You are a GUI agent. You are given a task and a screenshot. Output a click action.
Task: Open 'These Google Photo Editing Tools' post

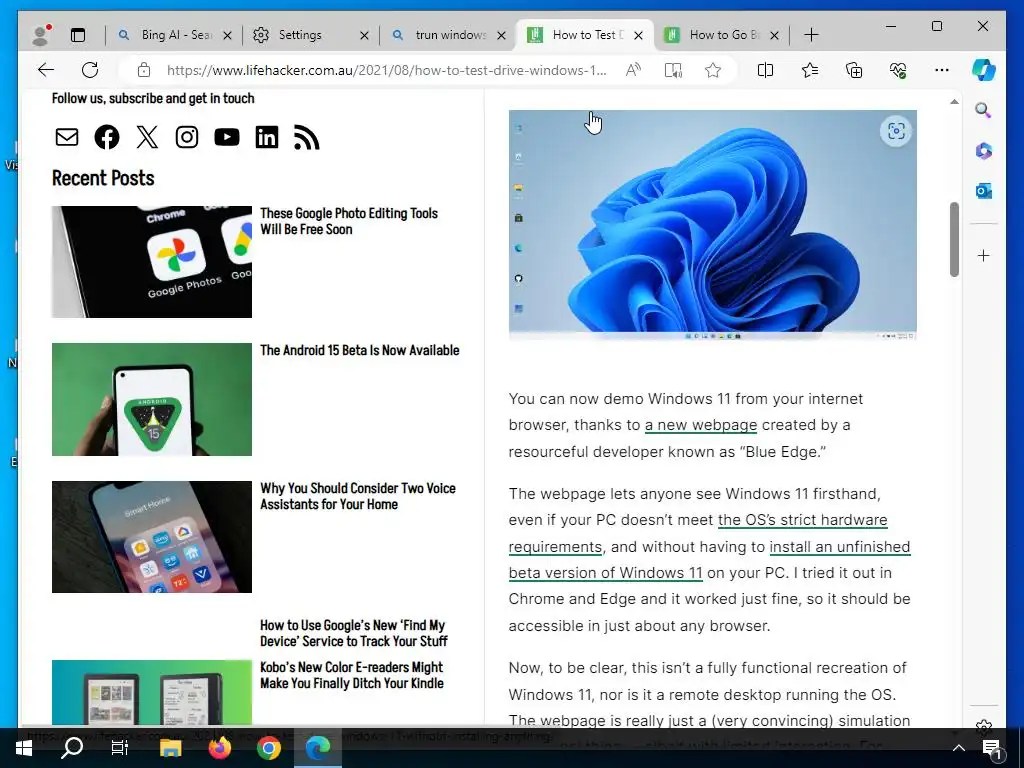pyautogui.click(x=349, y=221)
